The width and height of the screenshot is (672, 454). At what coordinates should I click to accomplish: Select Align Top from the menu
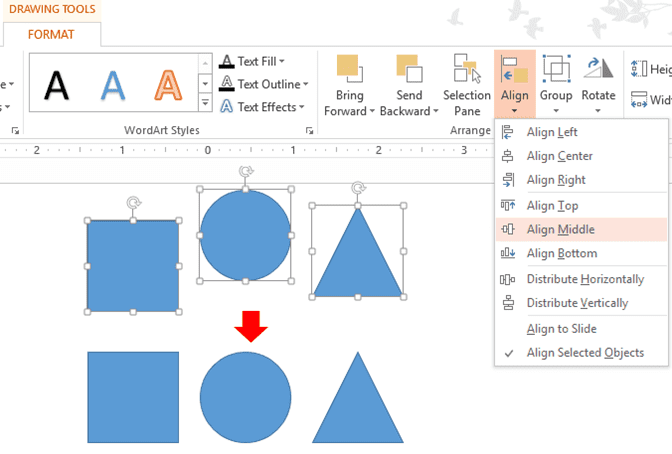coord(581,206)
